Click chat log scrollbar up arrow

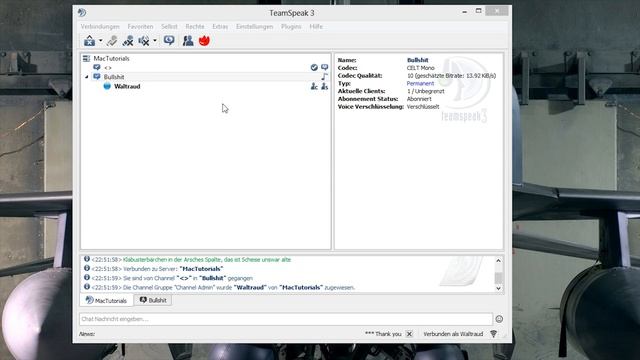point(498,260)
